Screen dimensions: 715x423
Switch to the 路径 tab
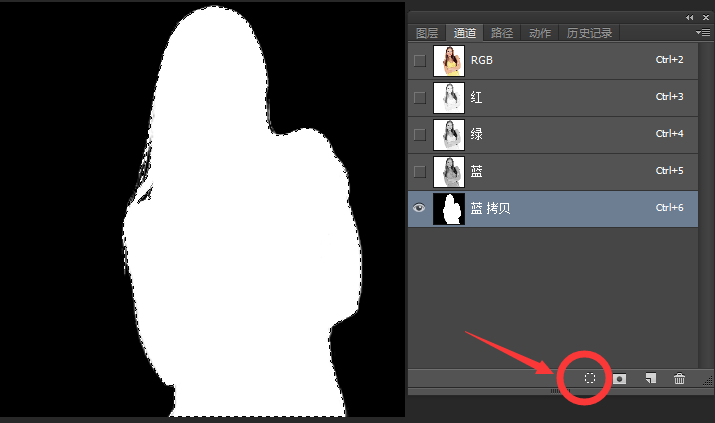[x=502, y=33]
